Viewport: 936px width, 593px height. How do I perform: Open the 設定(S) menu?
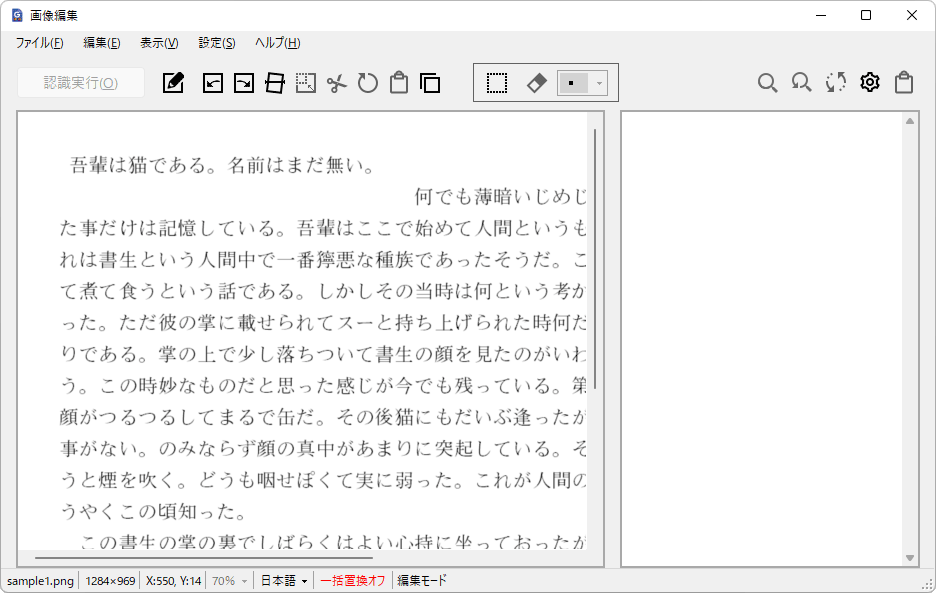click(217, 43)
